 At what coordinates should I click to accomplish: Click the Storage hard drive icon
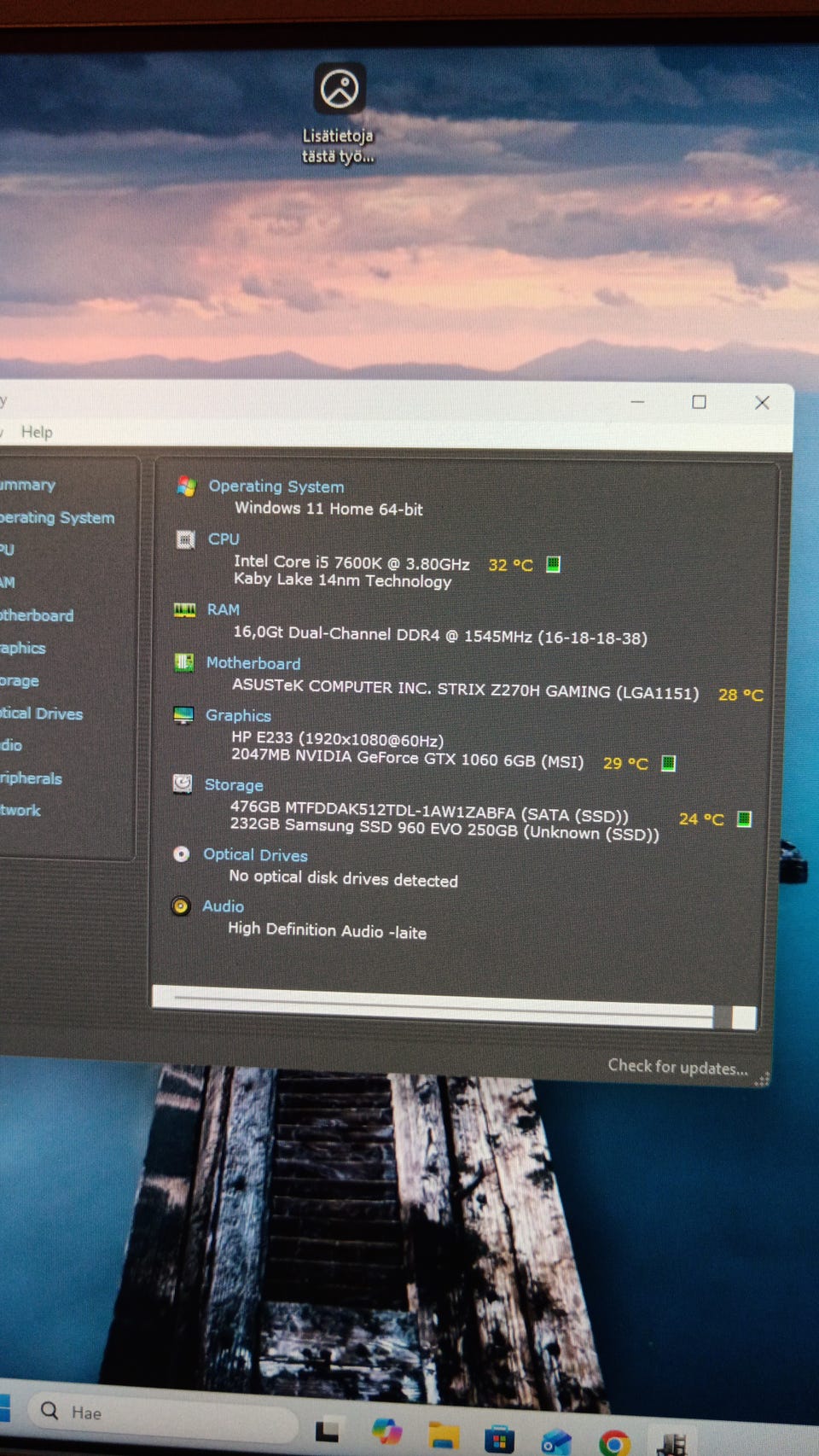click(x=183, y=783)
